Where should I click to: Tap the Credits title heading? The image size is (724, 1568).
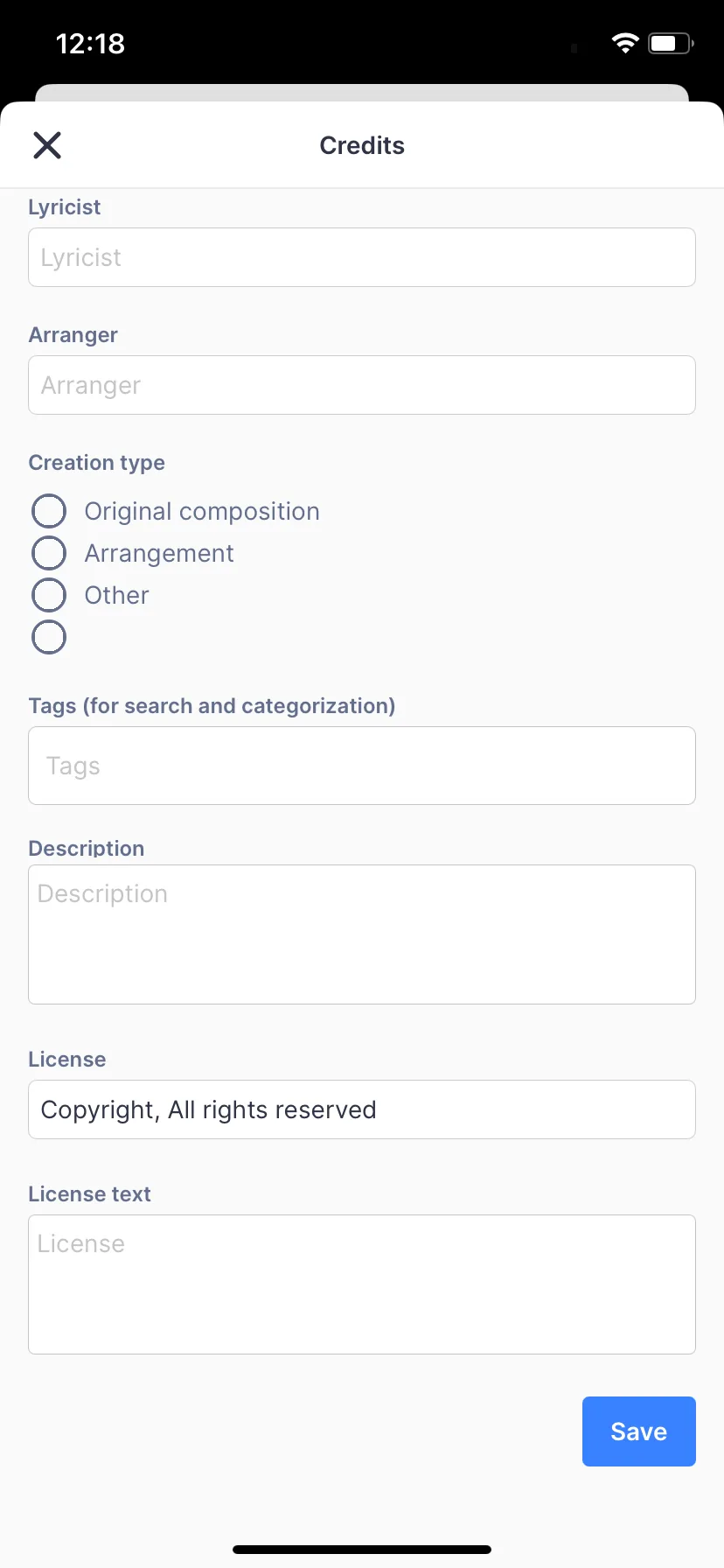click(x=362, y=145)
